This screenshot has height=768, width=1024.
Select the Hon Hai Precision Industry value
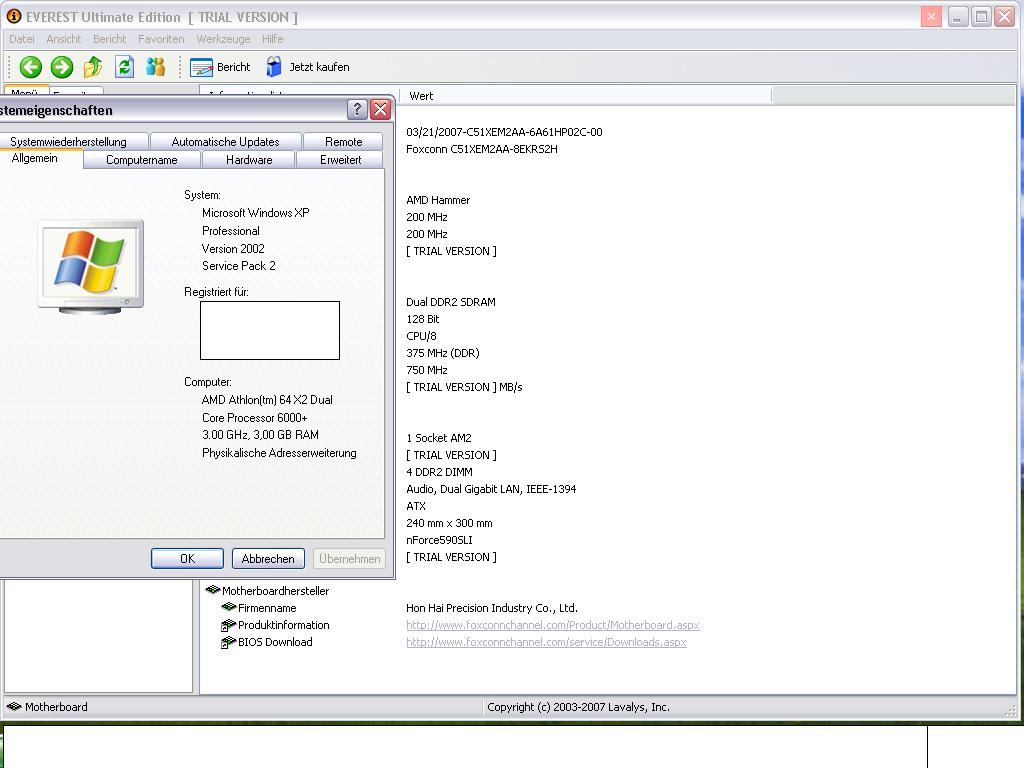pos(492,608)
